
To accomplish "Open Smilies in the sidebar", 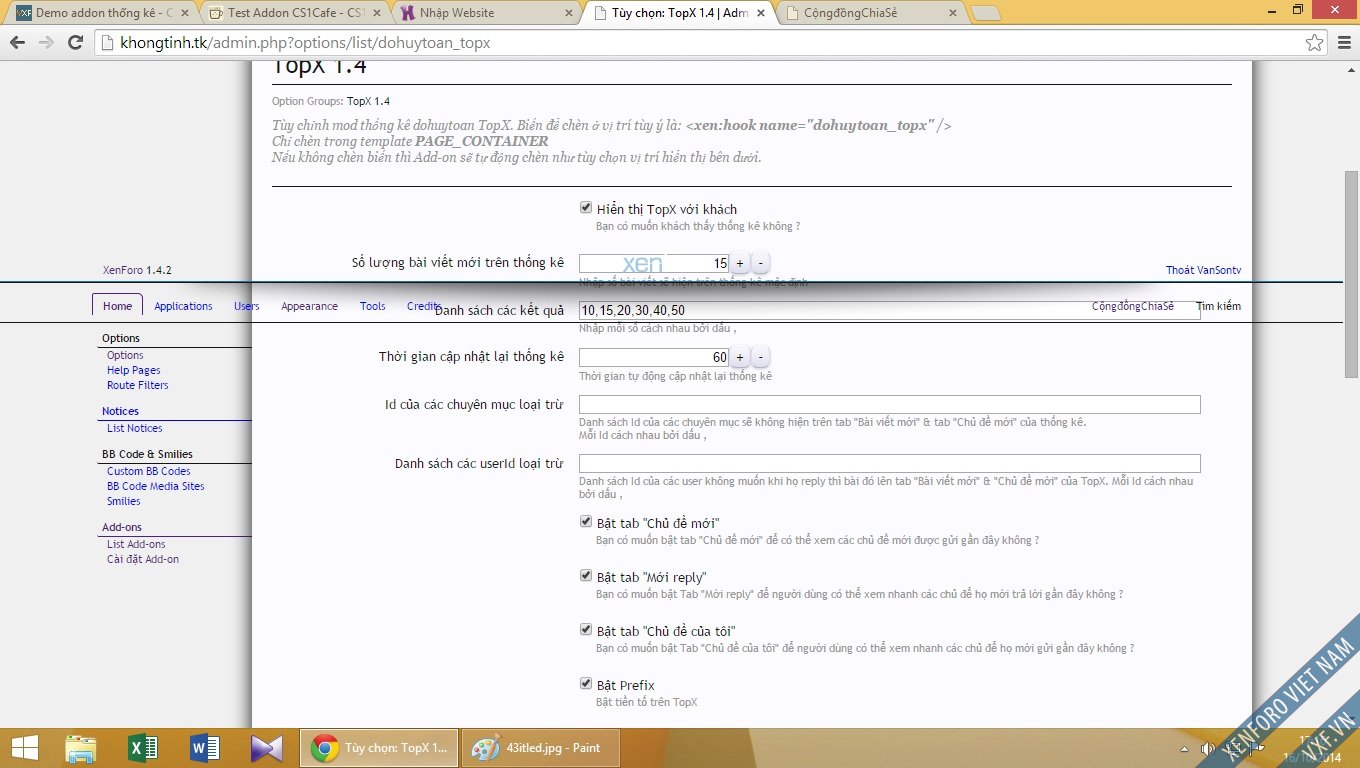I will (x=124, y=501).
